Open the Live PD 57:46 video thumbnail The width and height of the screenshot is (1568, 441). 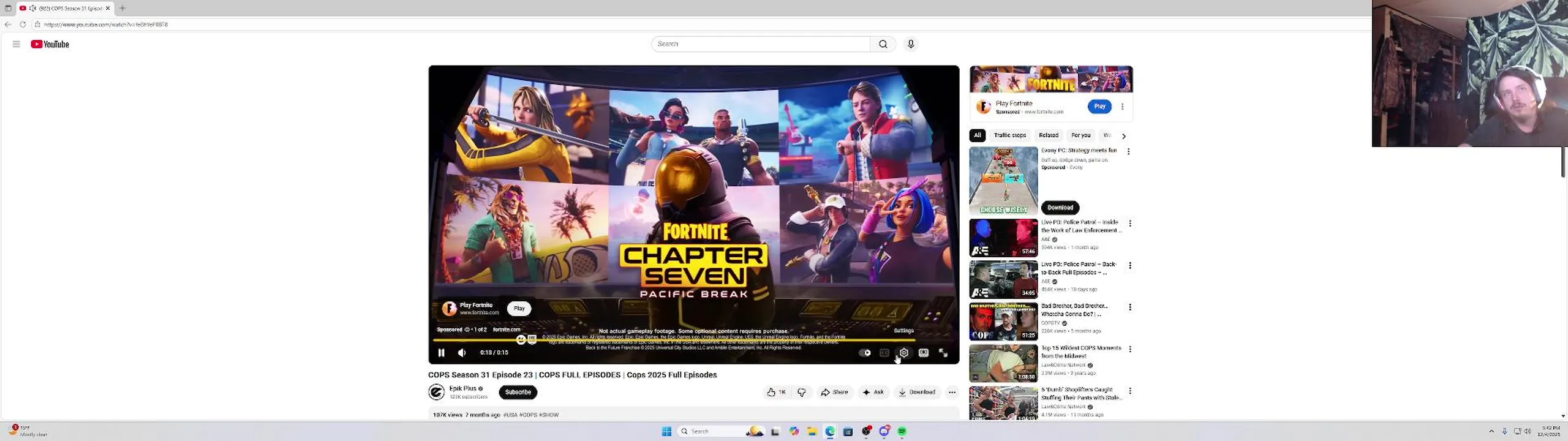[1003, 238]
